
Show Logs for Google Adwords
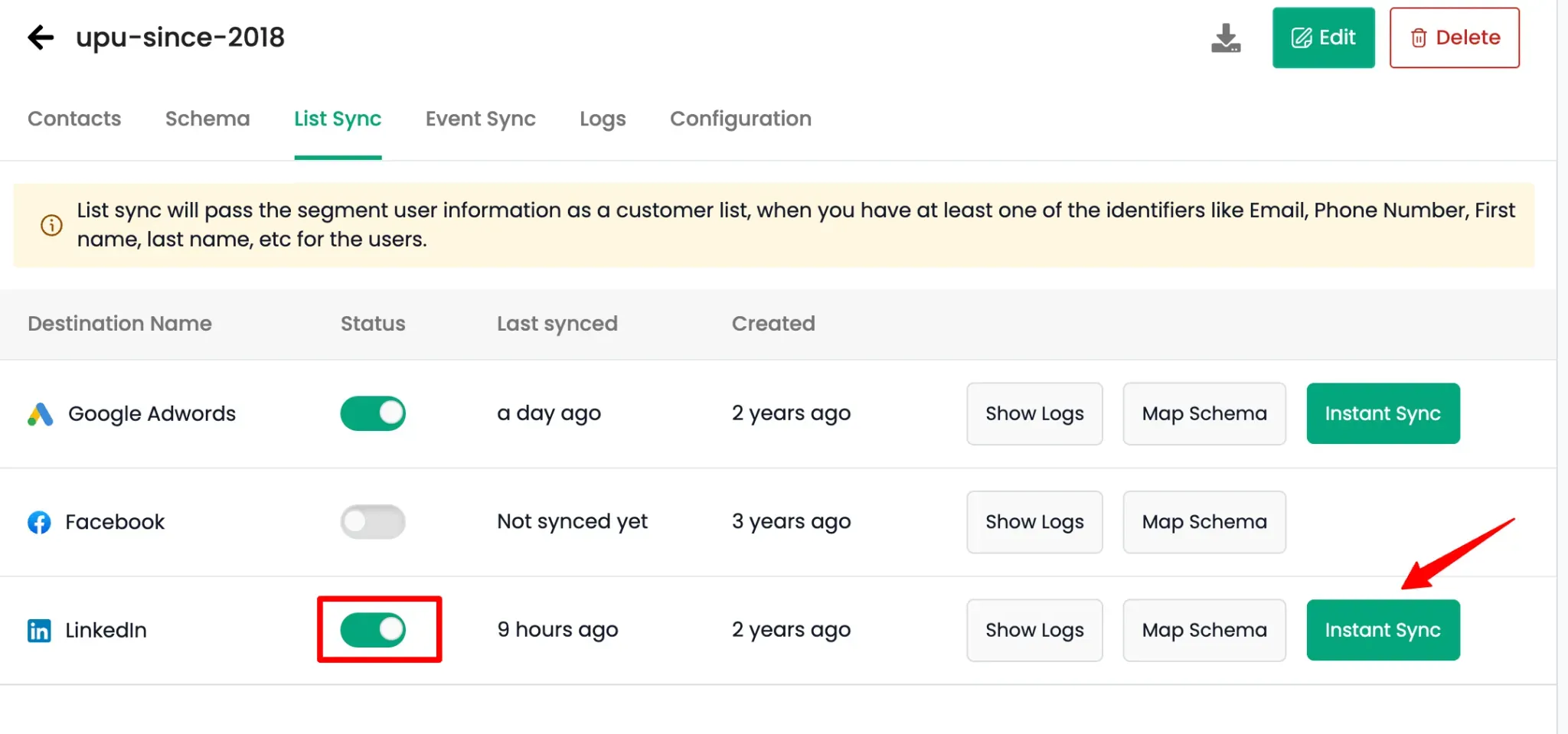[x=1034, y=413]
